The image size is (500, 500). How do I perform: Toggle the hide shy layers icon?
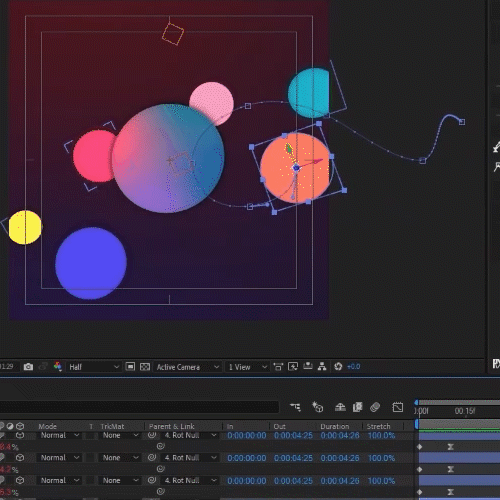click(x=340, y=407)
